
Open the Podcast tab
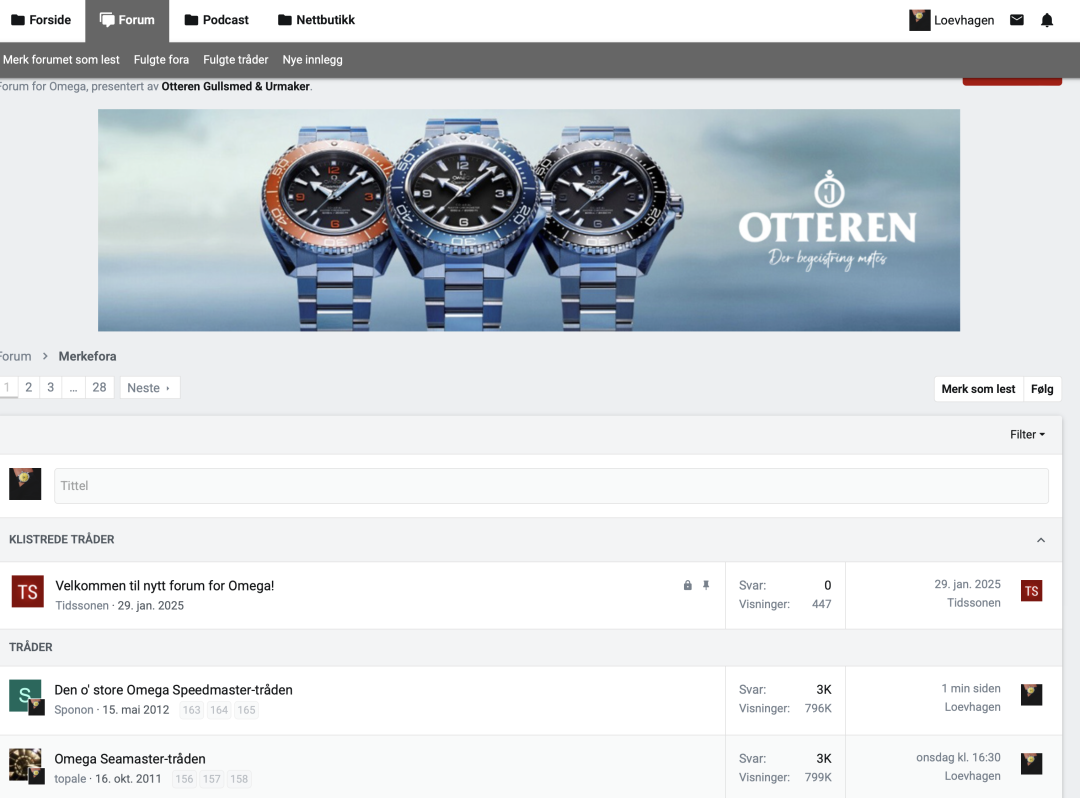pyautogui.click(x=217, y=20)
